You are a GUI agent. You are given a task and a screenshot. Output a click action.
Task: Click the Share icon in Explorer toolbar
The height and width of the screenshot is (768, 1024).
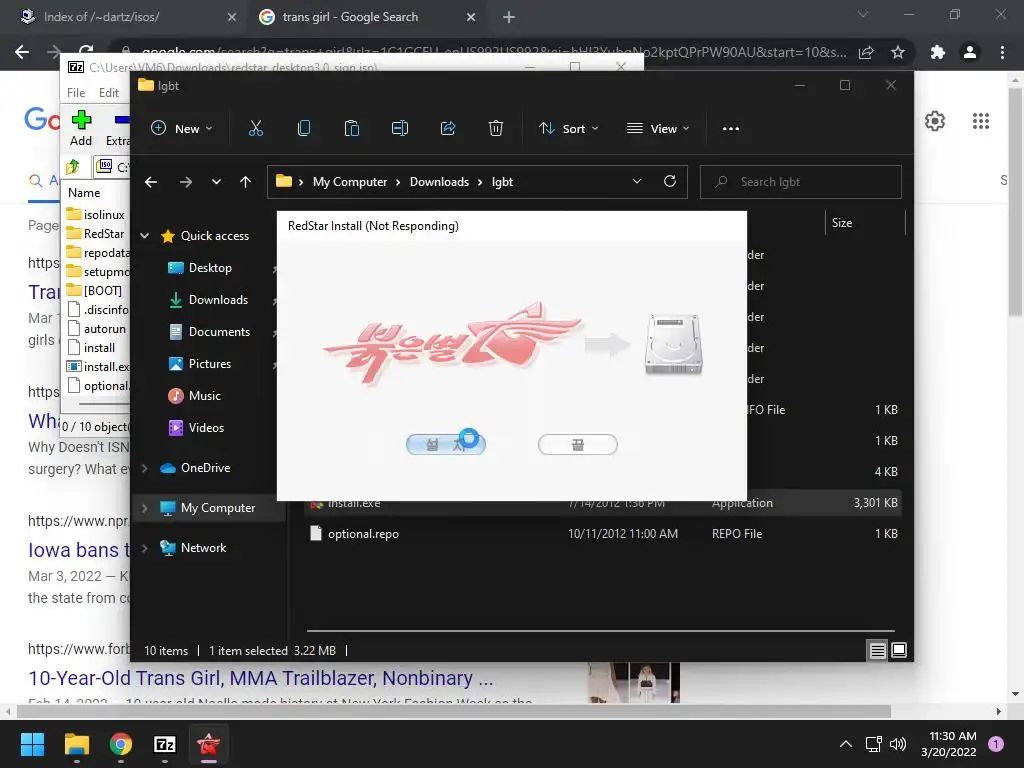(448, 129)
